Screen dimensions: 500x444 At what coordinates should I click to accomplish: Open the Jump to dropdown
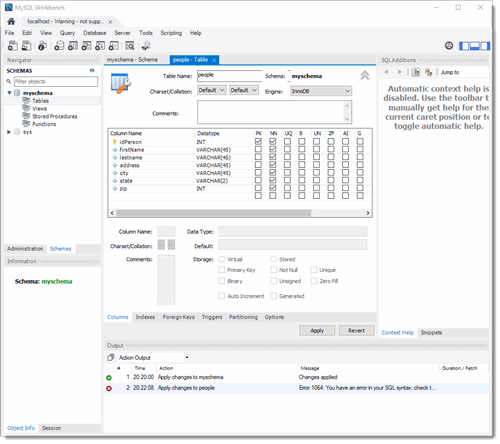point(463,72)
